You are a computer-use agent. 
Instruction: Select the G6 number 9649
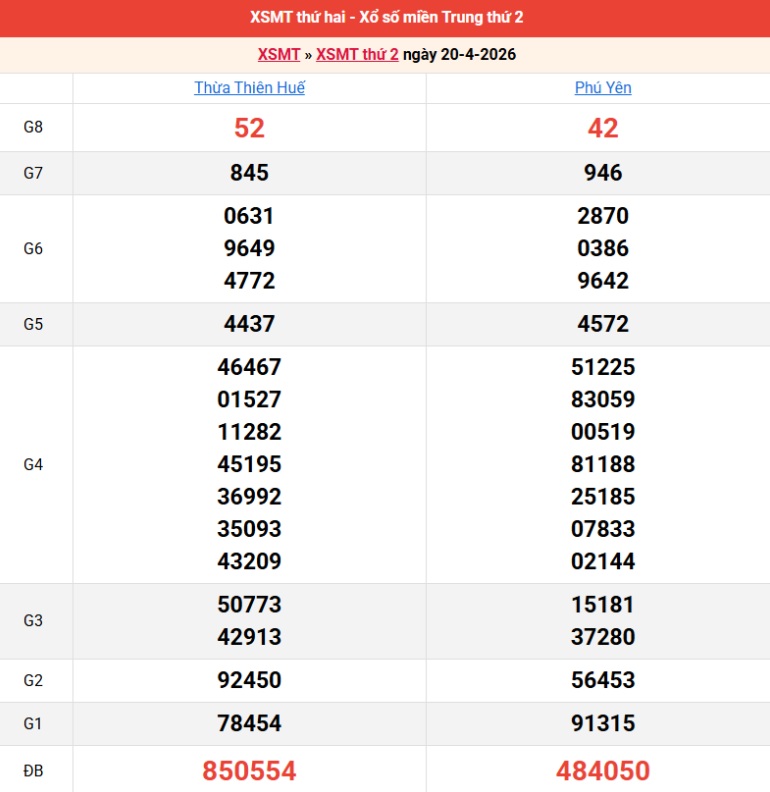pos(249,248)
